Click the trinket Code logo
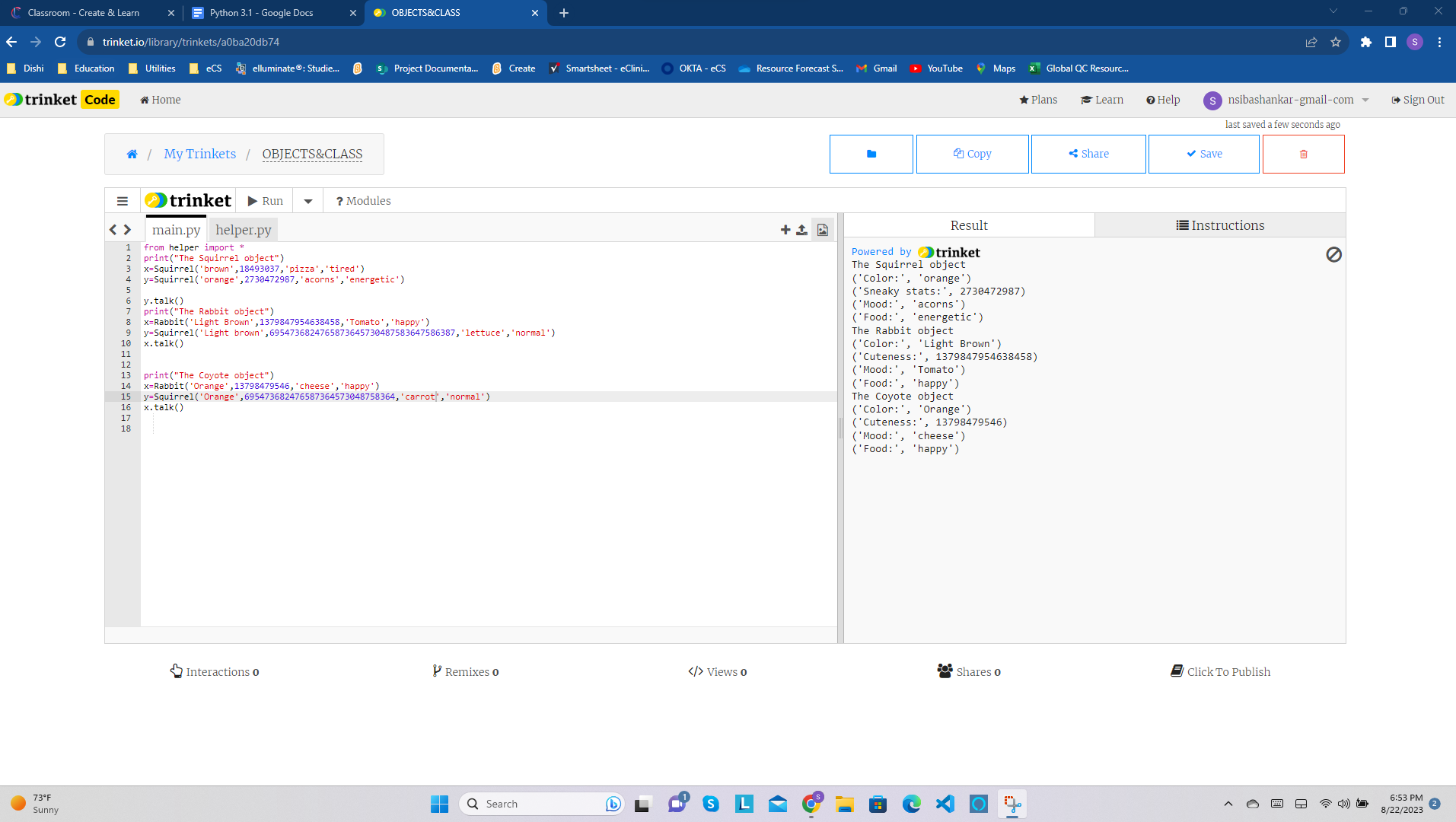 [x=62, y=100]
